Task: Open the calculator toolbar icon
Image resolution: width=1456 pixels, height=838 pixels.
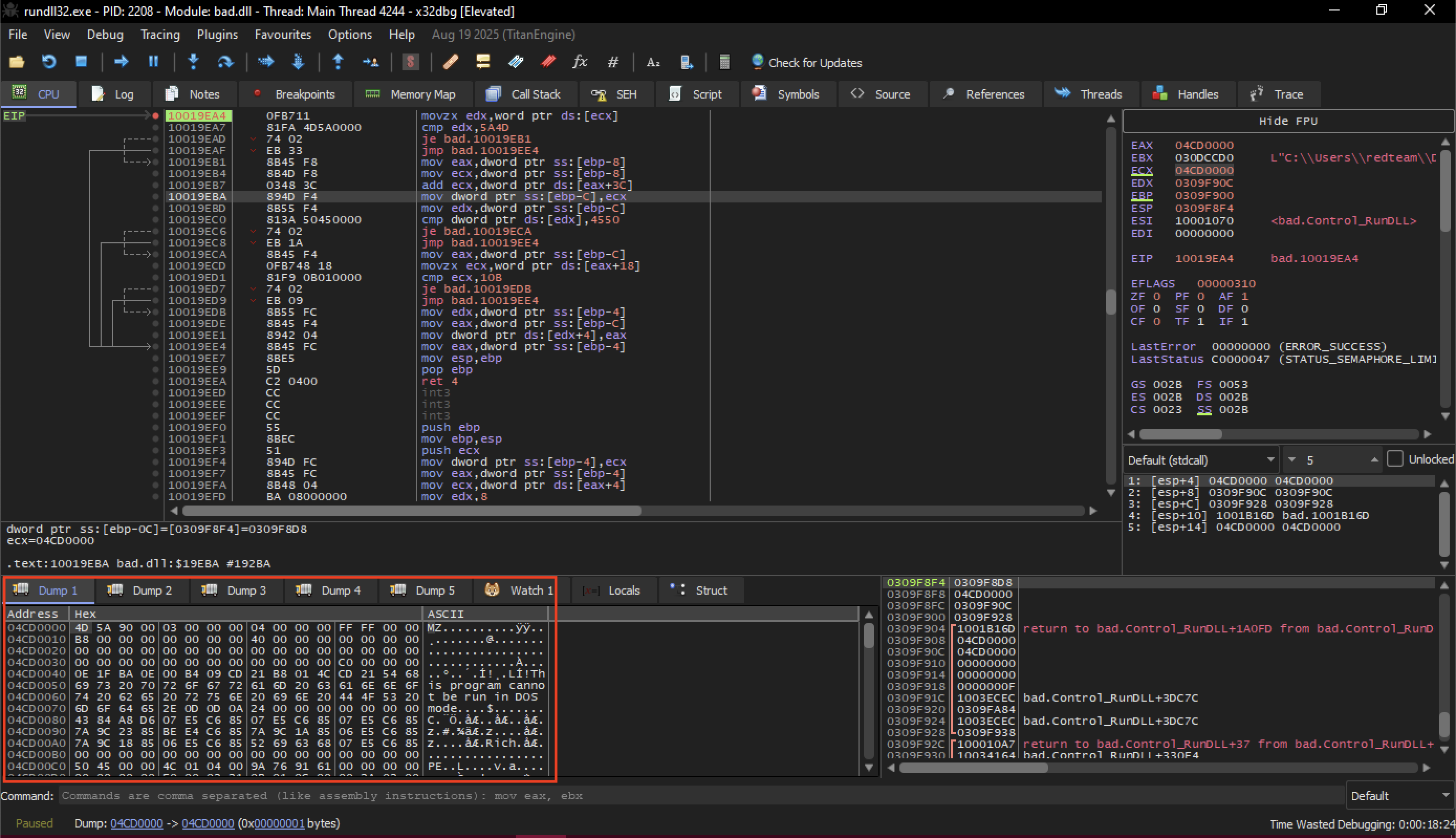Action: [724, 62]
